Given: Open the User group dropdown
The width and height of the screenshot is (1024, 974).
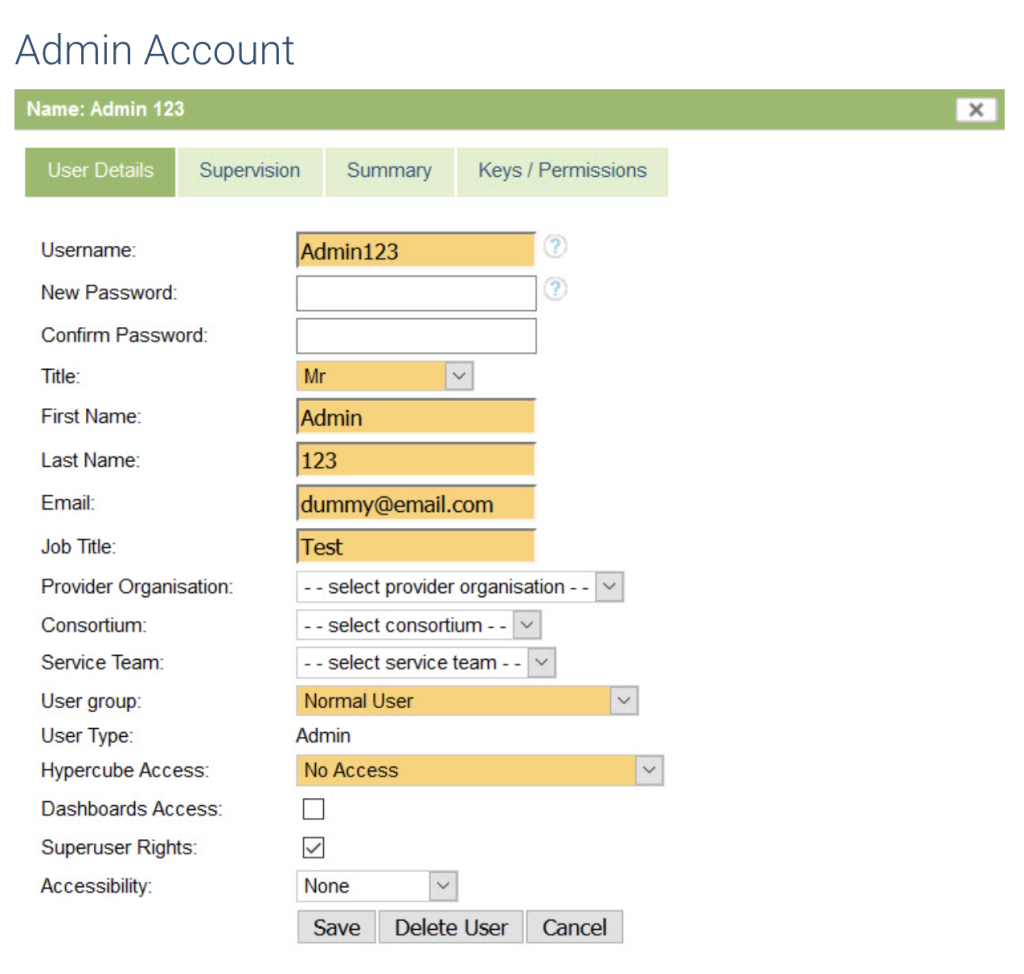Looking at the screenshot, I should point(466,701).
